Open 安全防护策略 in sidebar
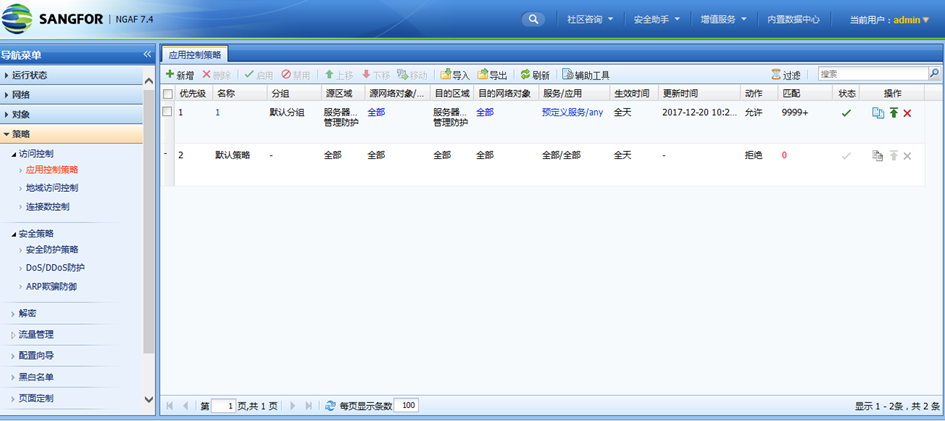This screenshot has height=421, width=945. (x=52, y=249)
